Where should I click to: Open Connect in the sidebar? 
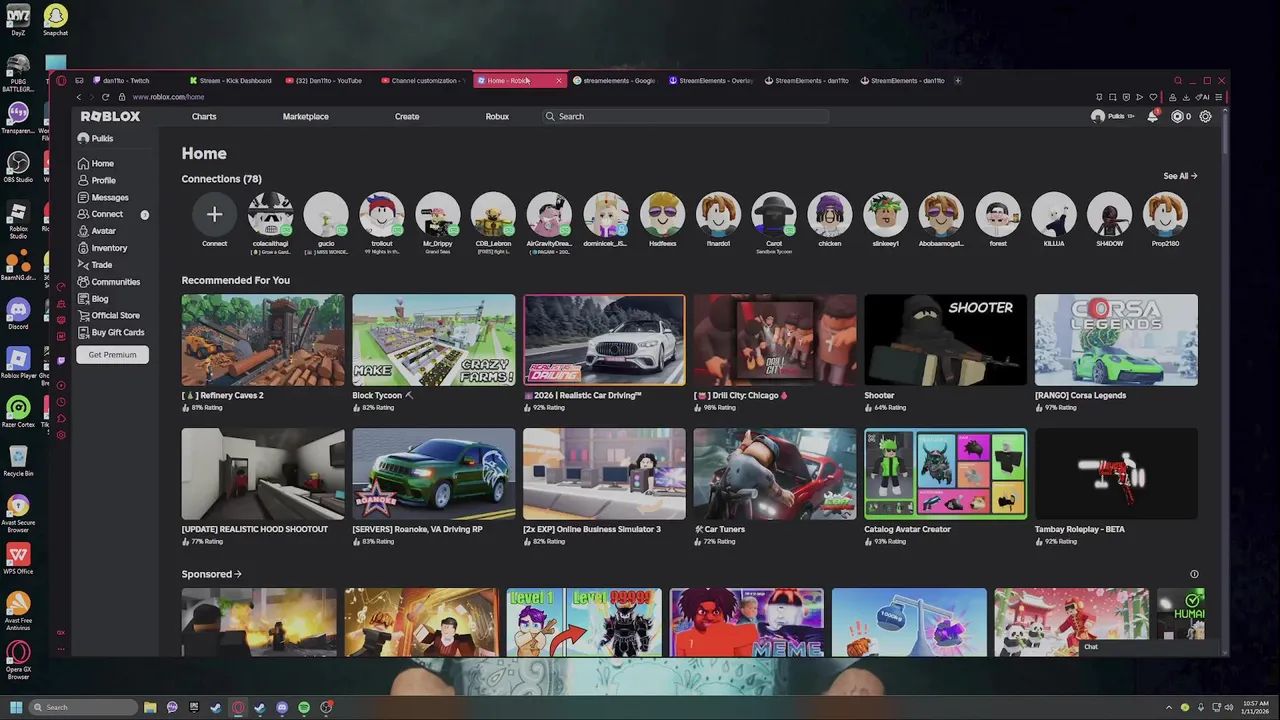(x=100, y=214)
